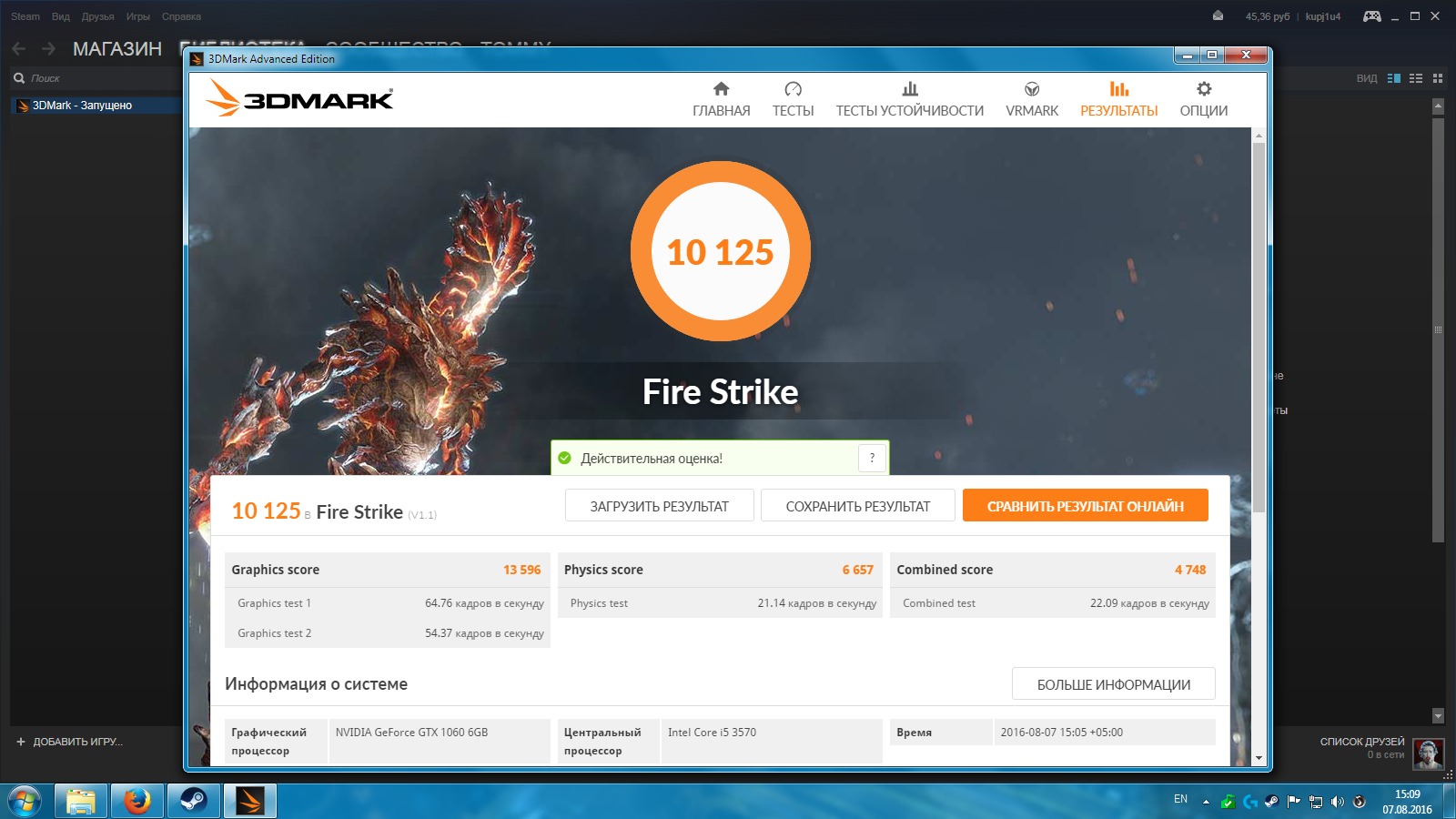Switch to the ТЕСТЫ tab
Viewport: 1456px width, 819px height.
pos(793,99)
